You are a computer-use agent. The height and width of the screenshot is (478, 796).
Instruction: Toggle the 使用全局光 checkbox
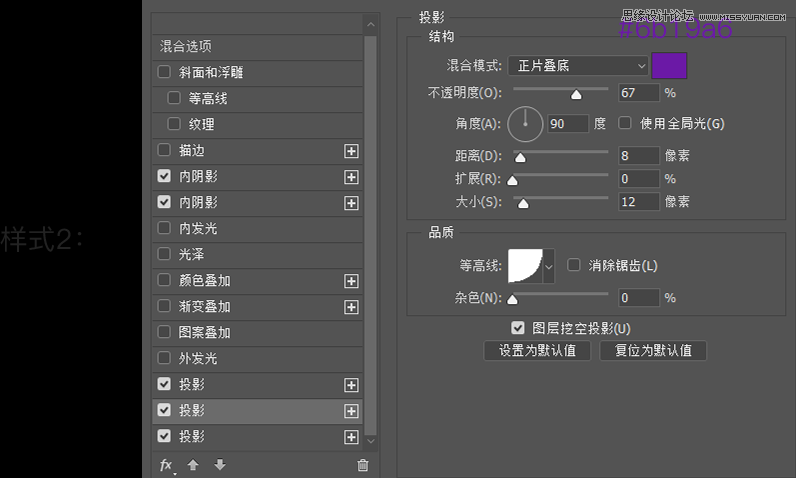click(625, 123)
